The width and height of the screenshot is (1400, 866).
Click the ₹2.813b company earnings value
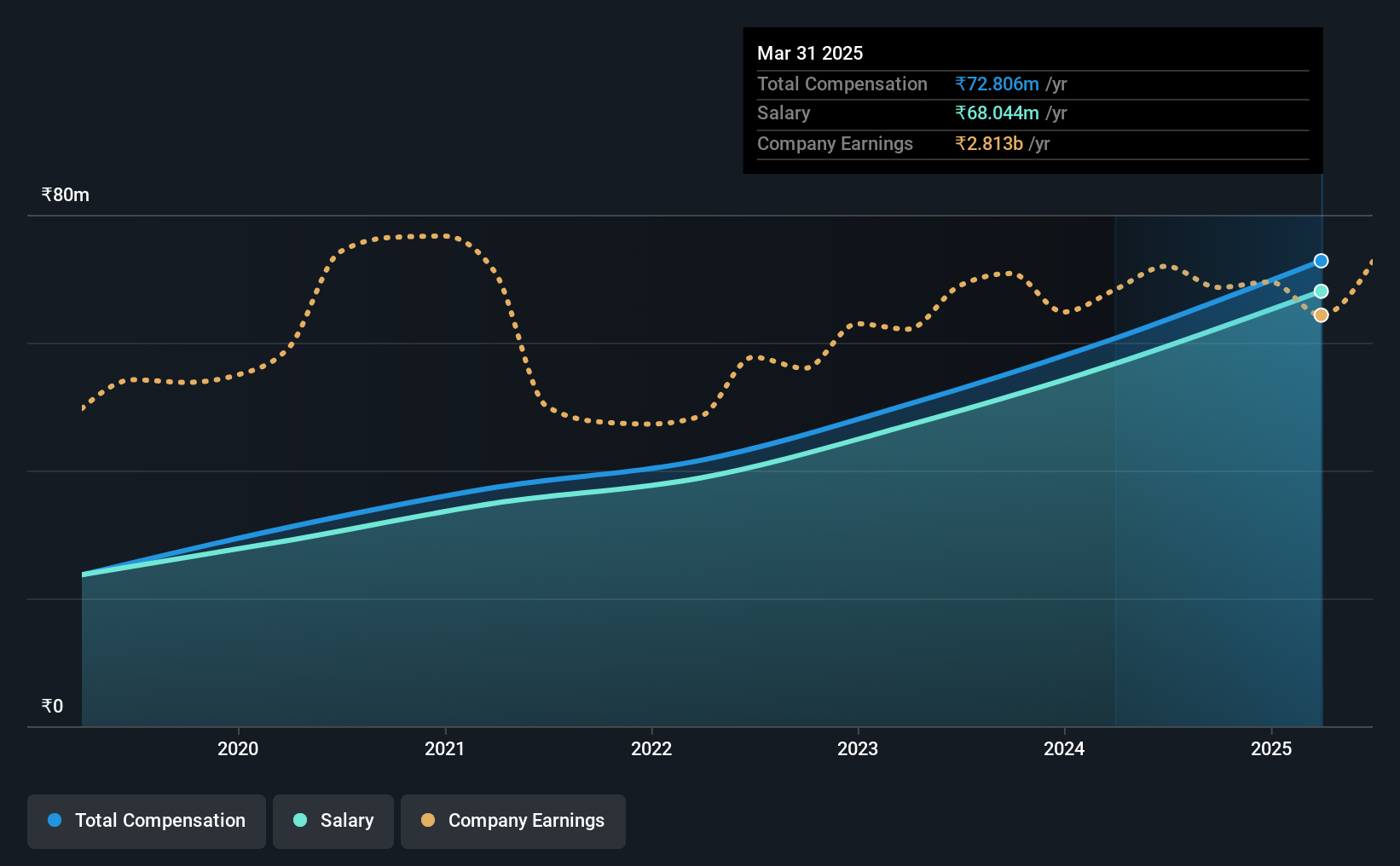[x=989, y=143]
